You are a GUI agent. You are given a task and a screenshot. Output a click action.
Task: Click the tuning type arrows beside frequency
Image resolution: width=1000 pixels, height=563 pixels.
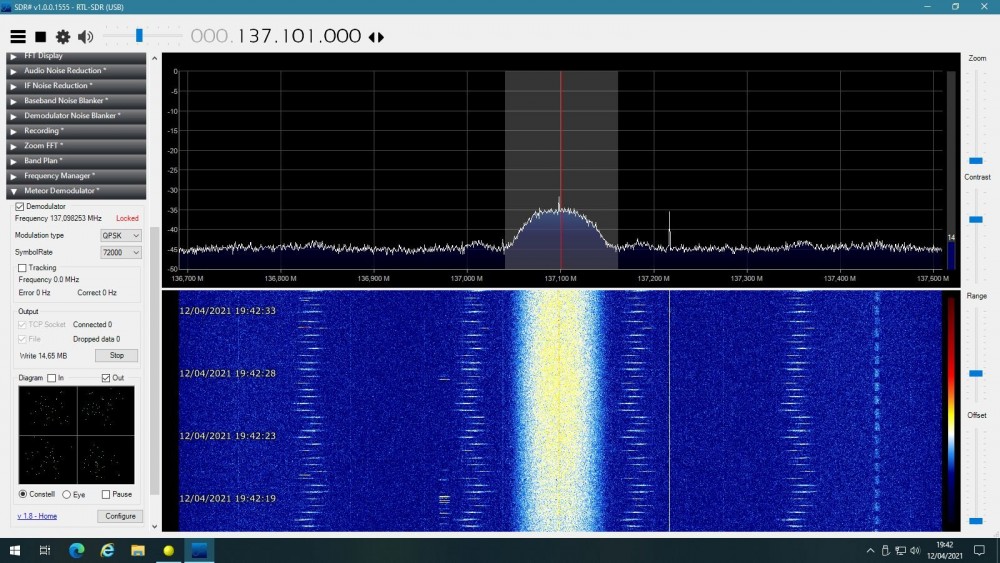pos(376,37)
